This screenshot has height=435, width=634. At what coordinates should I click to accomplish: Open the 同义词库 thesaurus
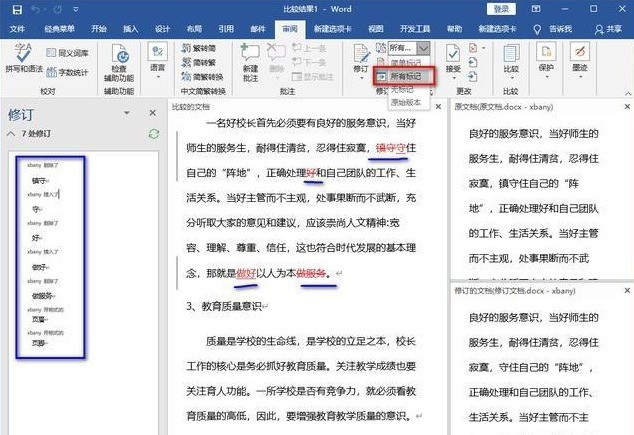click(x=68, y=53)
